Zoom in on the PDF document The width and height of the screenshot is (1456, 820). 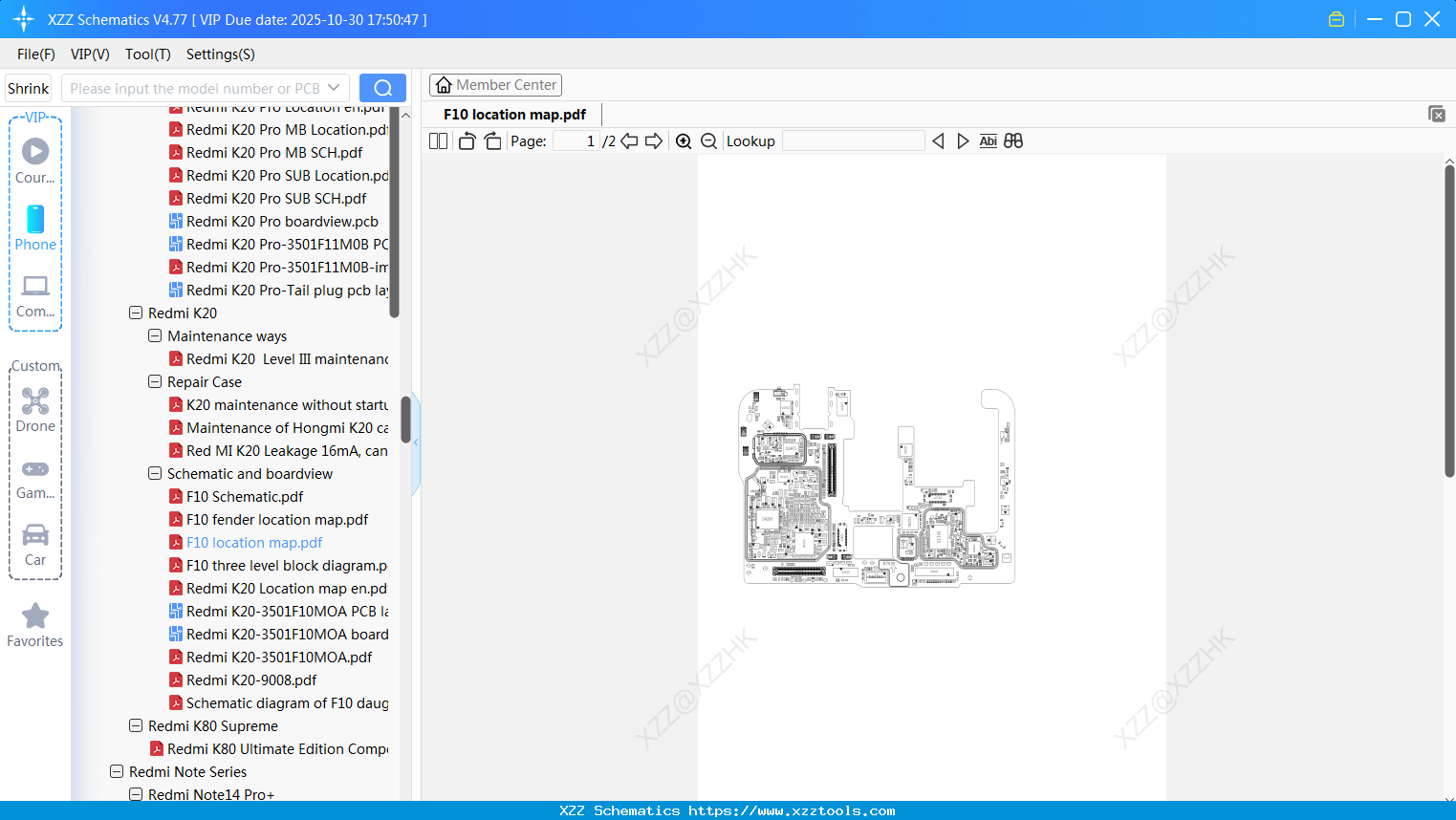[x=684, y=140]
